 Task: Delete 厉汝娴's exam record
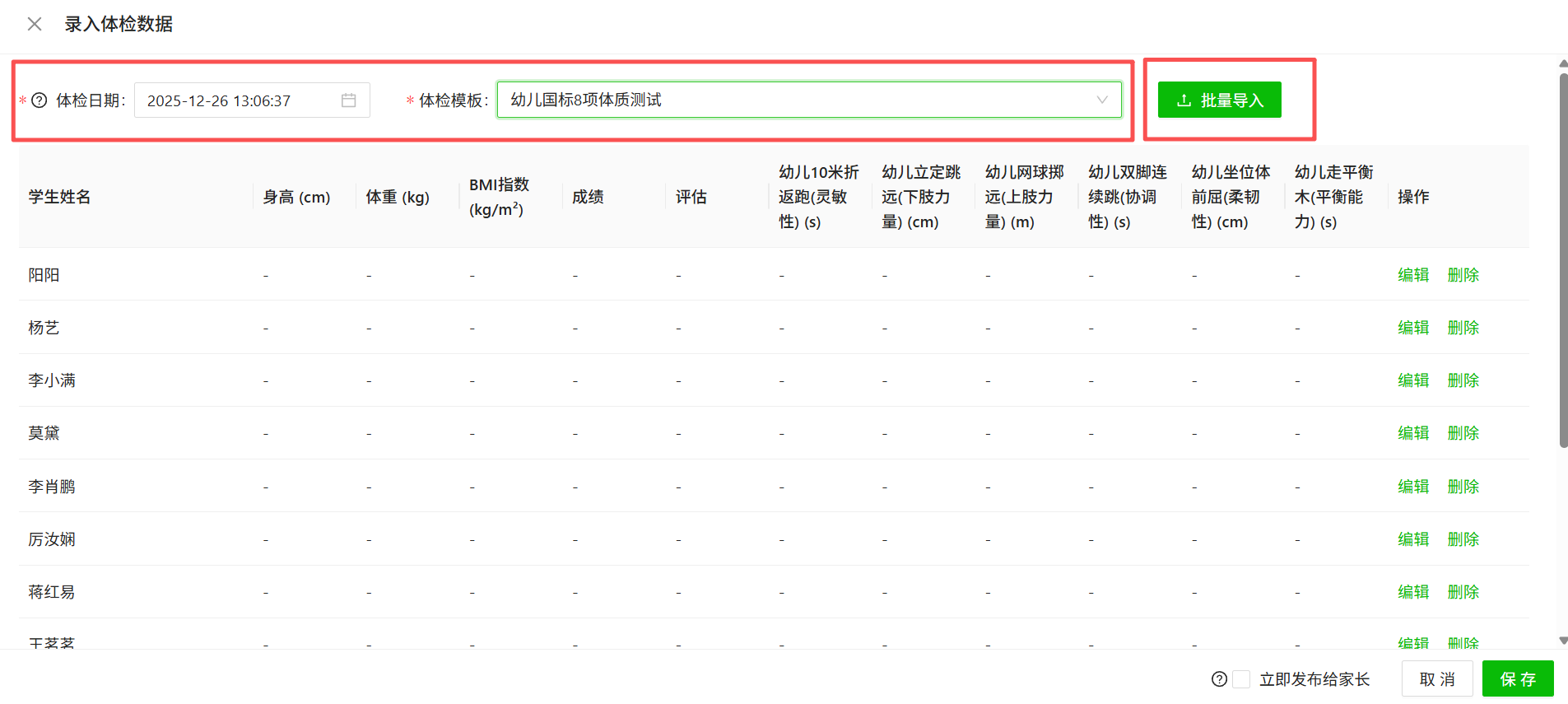pyautogui.click(x=1463, y=539)
